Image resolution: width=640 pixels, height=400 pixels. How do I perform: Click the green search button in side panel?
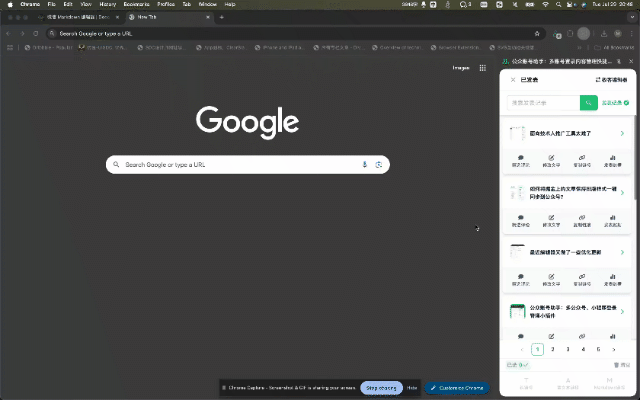(x=589, y=103)
